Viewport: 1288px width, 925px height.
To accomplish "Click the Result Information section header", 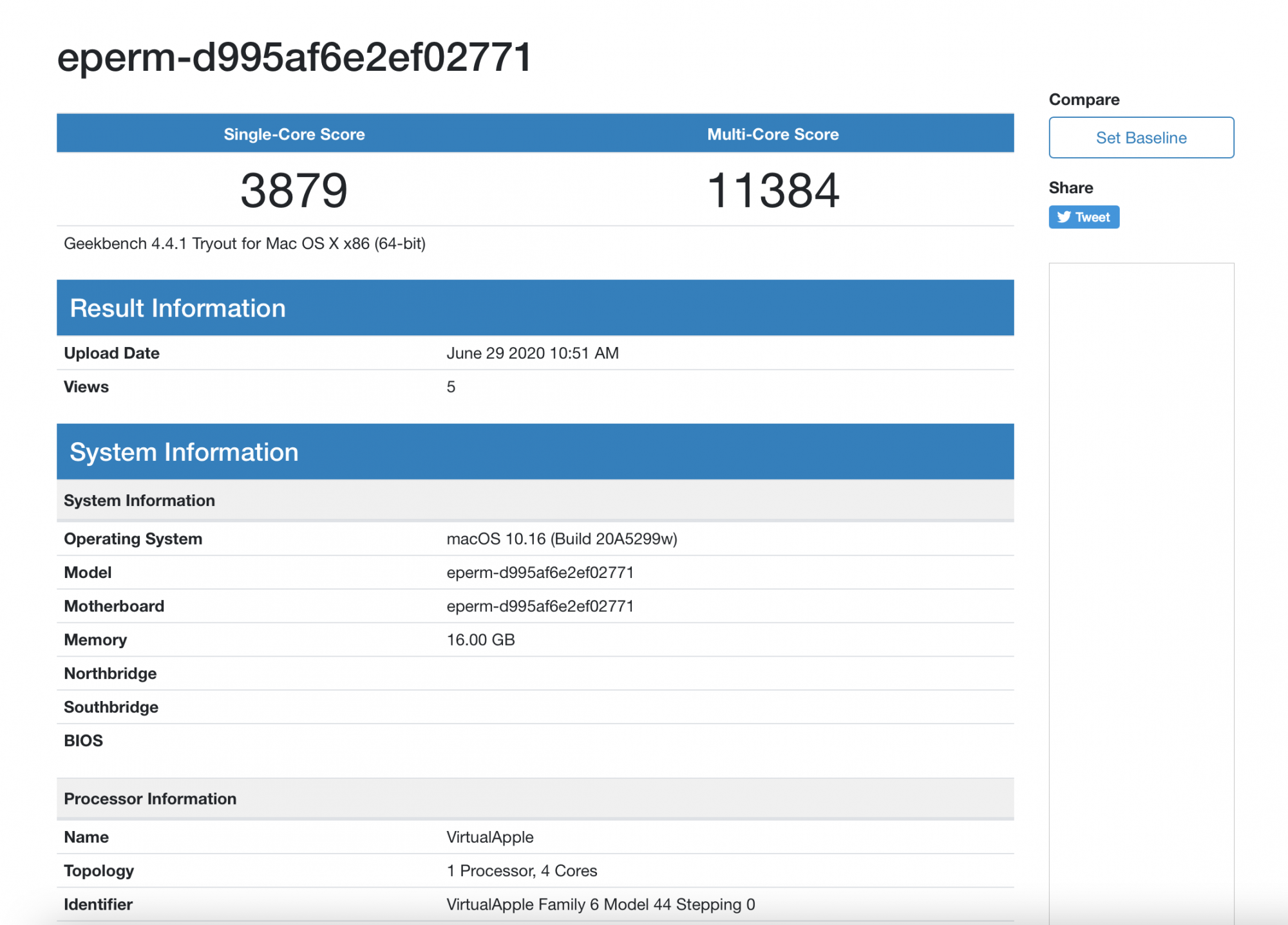I will click(178, 308).
